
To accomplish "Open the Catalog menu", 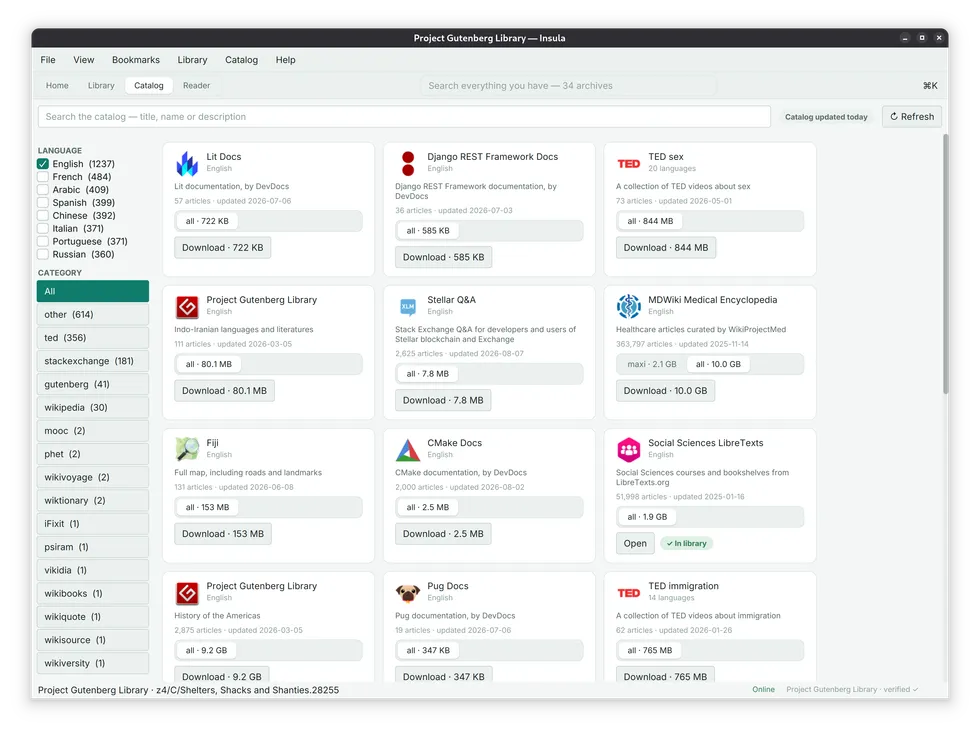I will point(241,60).
